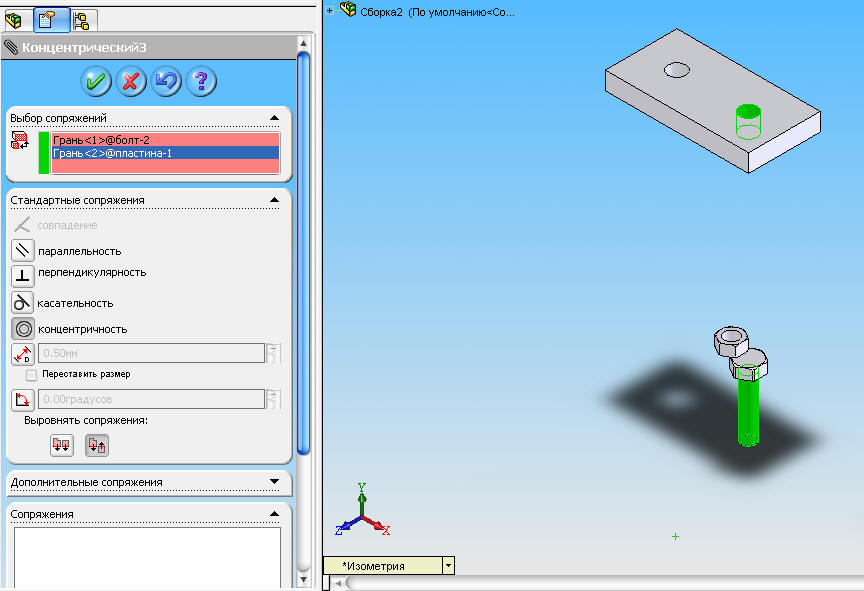Screen dimensions: 864x591
Task: Open the *Изометрия view dropdown
Action: pyautogui.click(x=449, y=566)
